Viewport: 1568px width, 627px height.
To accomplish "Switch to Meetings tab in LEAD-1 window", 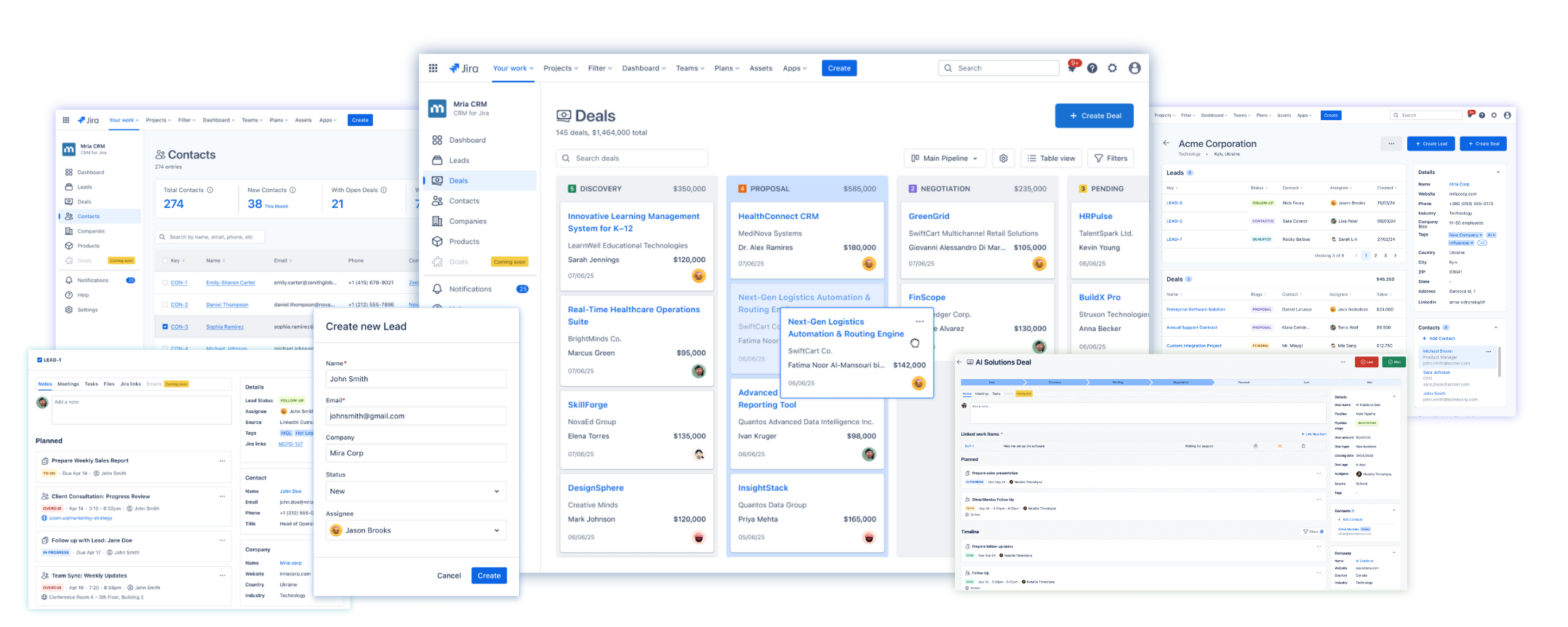I will tap(68, 384).
